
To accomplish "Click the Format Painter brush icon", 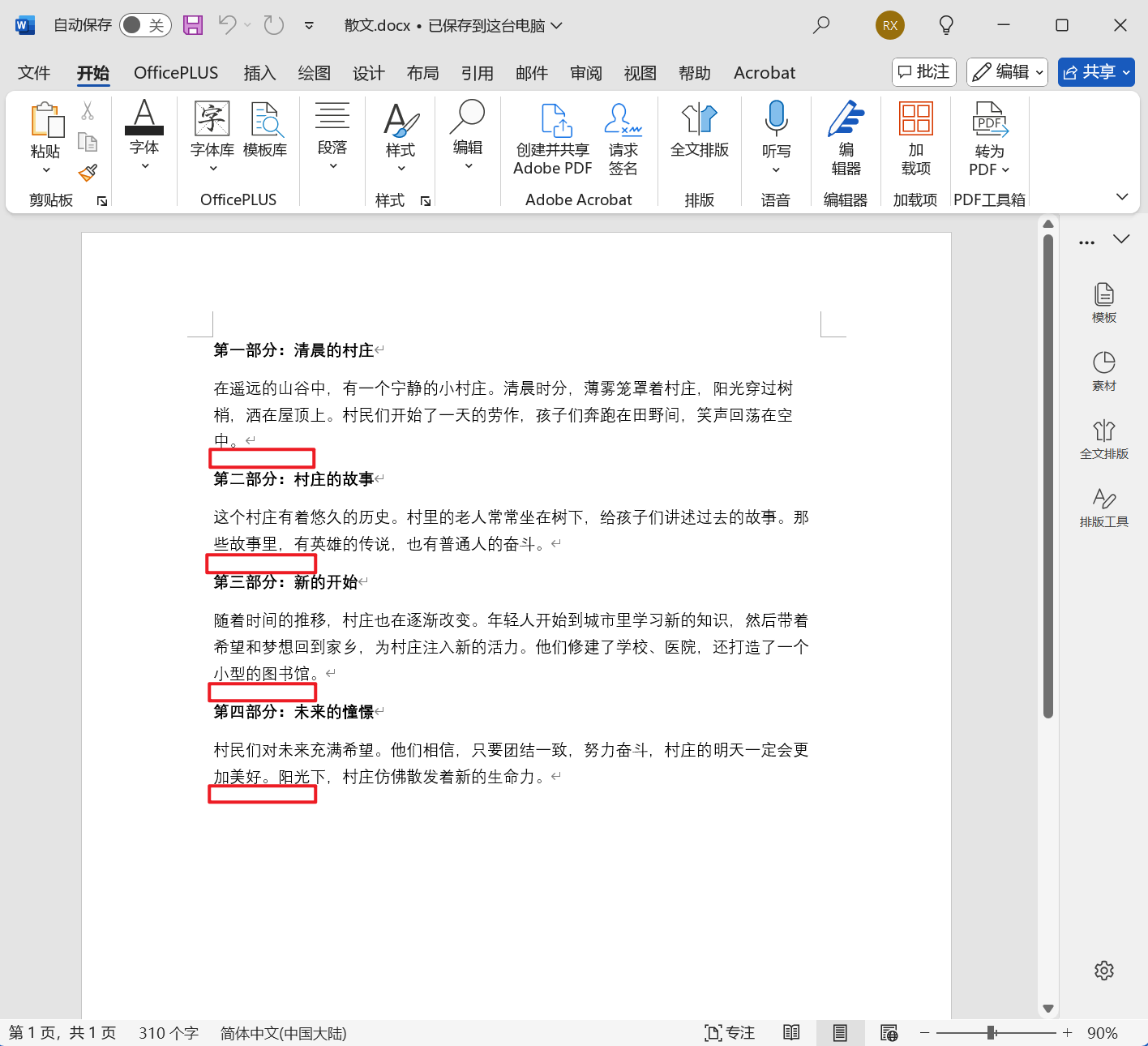I will click(x=88, y=173).
